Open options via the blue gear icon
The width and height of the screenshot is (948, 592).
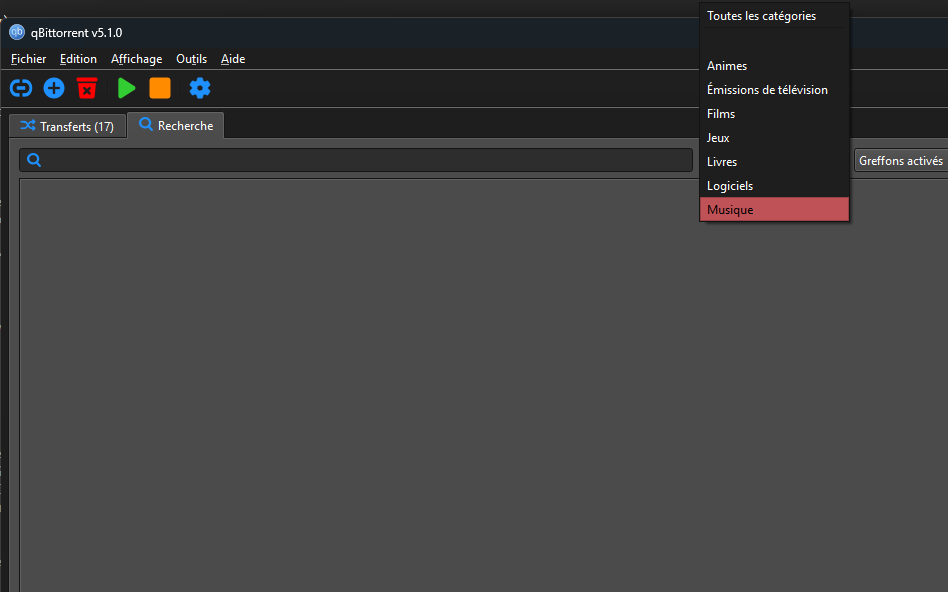point(200,88)
